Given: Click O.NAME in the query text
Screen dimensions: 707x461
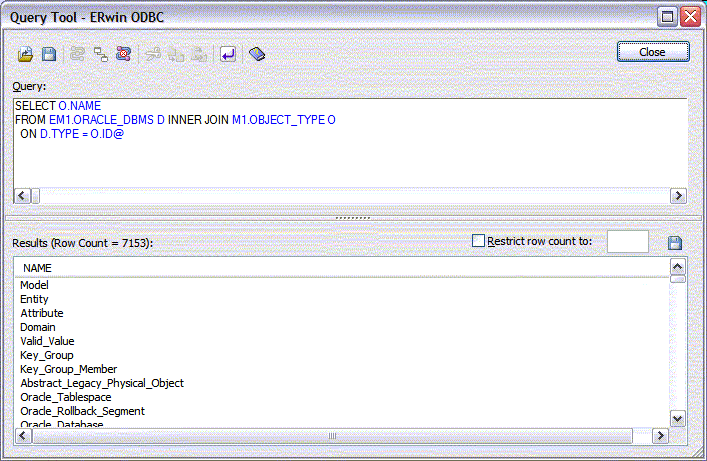Looking at the screenshot, I should (x=80, y=106).
